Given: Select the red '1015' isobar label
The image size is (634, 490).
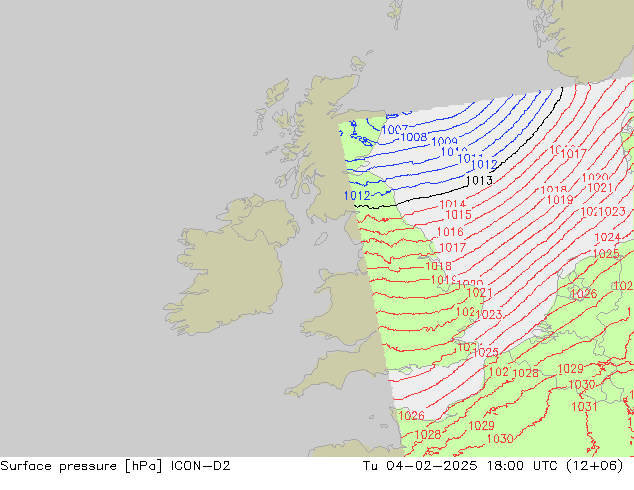Looking at the screenshot, I should [458, 215].
